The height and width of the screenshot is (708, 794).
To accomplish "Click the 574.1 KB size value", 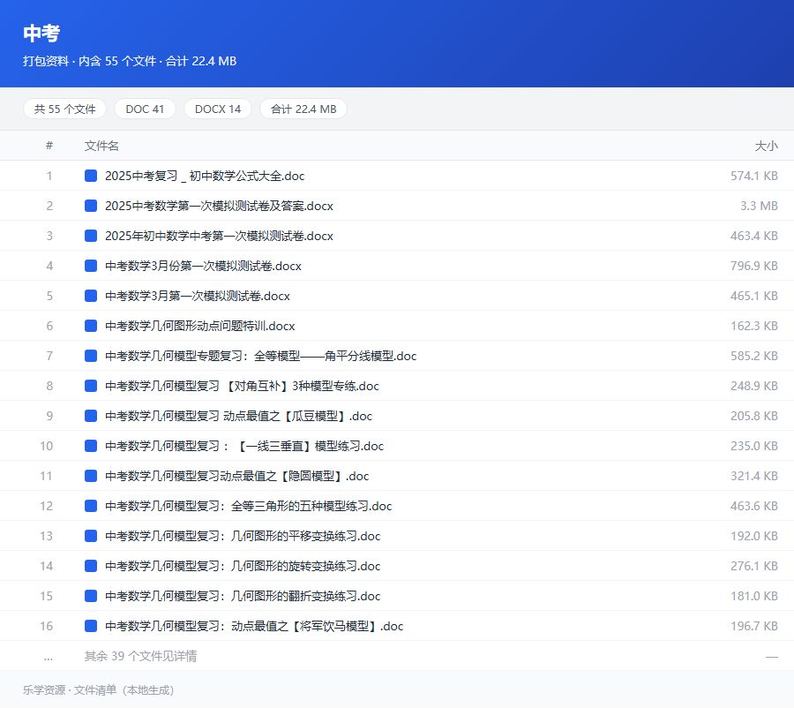I will click(754, 176).
